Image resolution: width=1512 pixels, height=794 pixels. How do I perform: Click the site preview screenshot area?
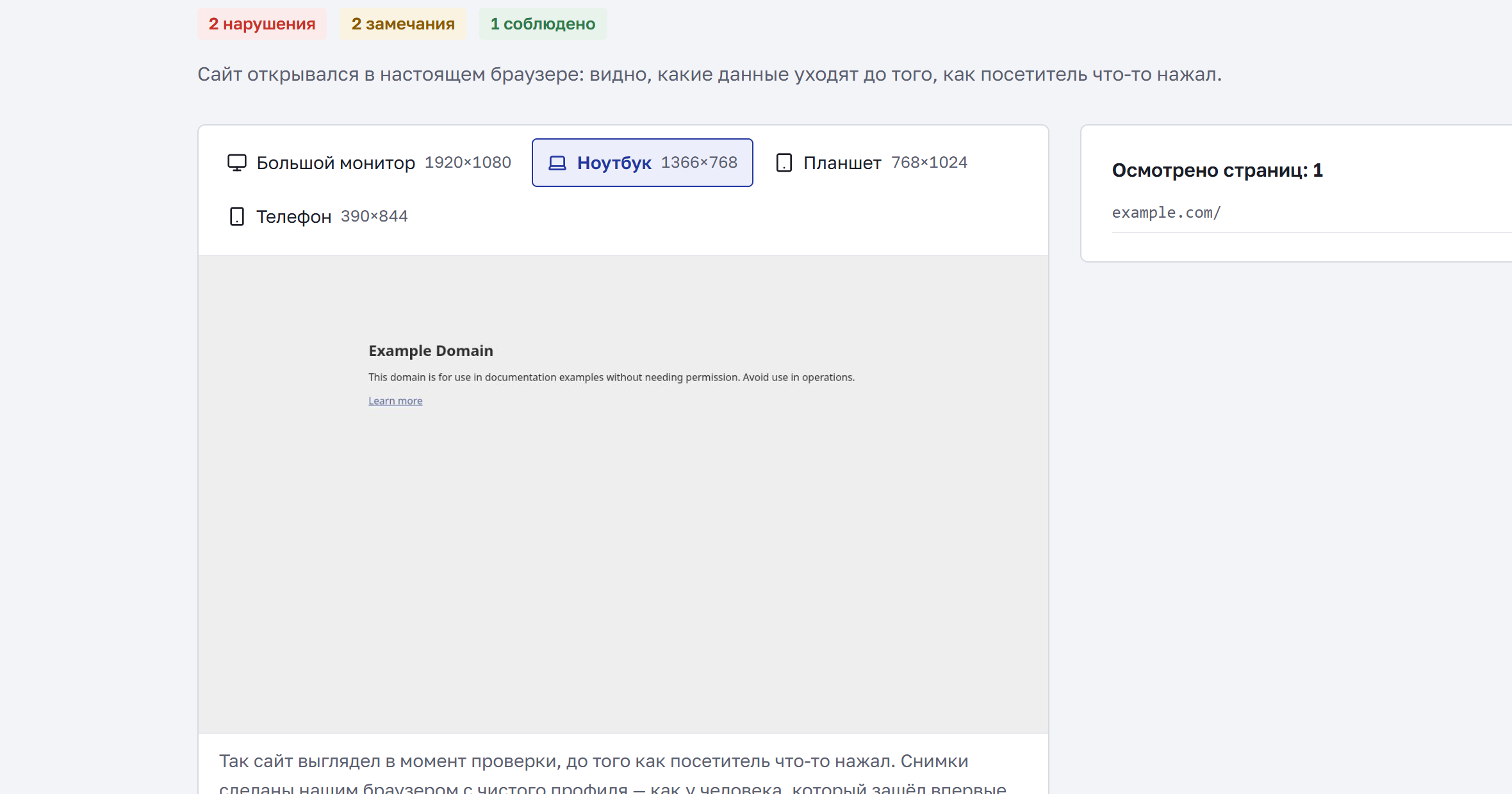point(623,494)
